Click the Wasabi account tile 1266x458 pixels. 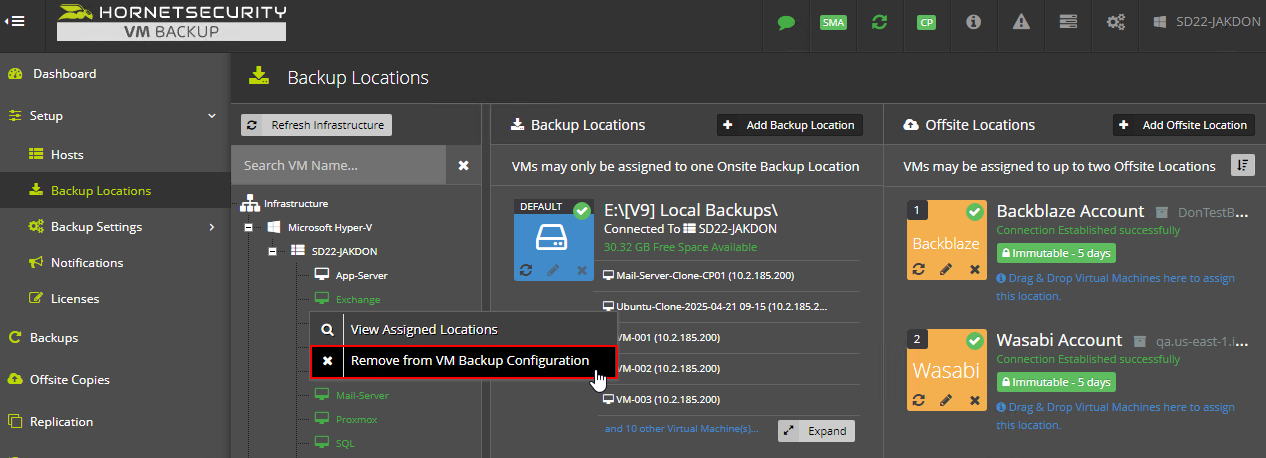[x=946, y=371]
